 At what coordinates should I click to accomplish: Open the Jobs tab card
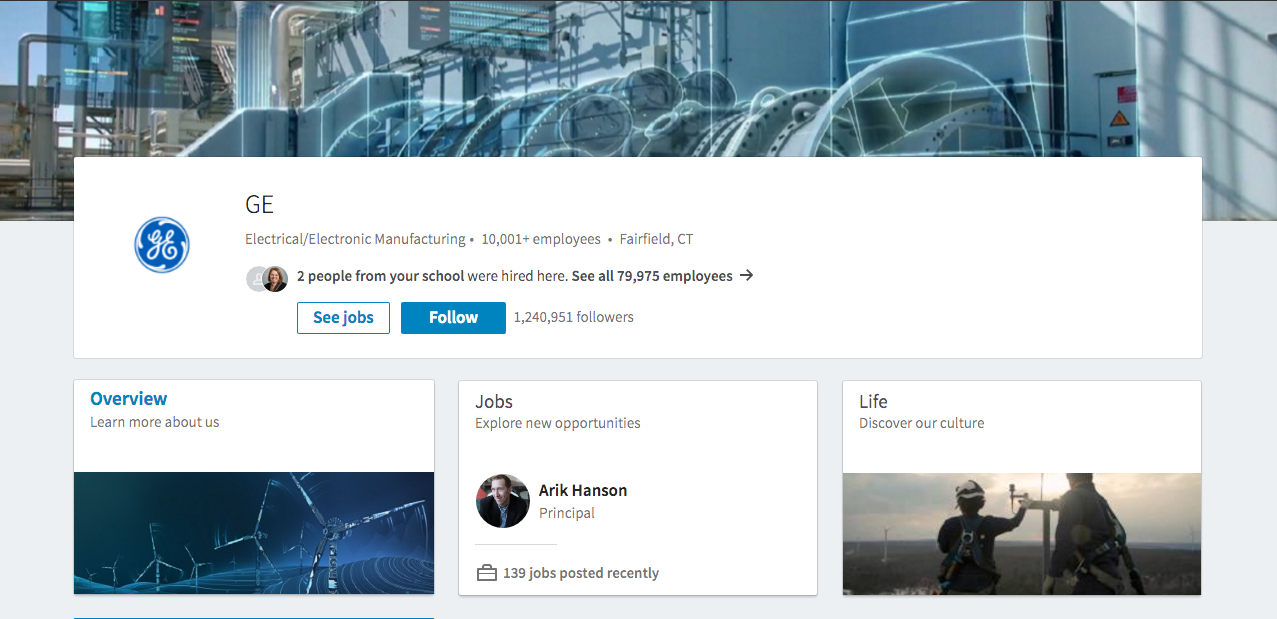[638, 488]
